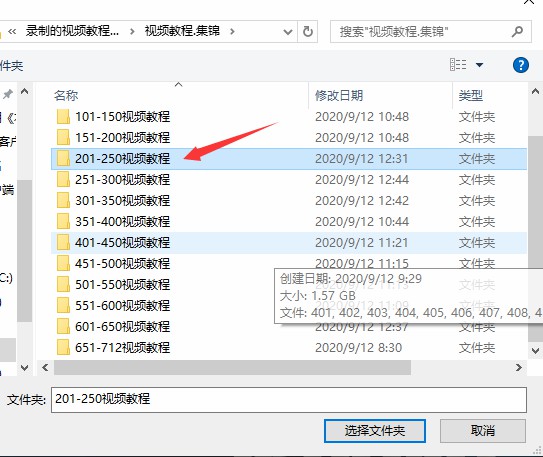
Task: Click the 选择文件夹 button
Action: pos(375,431)
